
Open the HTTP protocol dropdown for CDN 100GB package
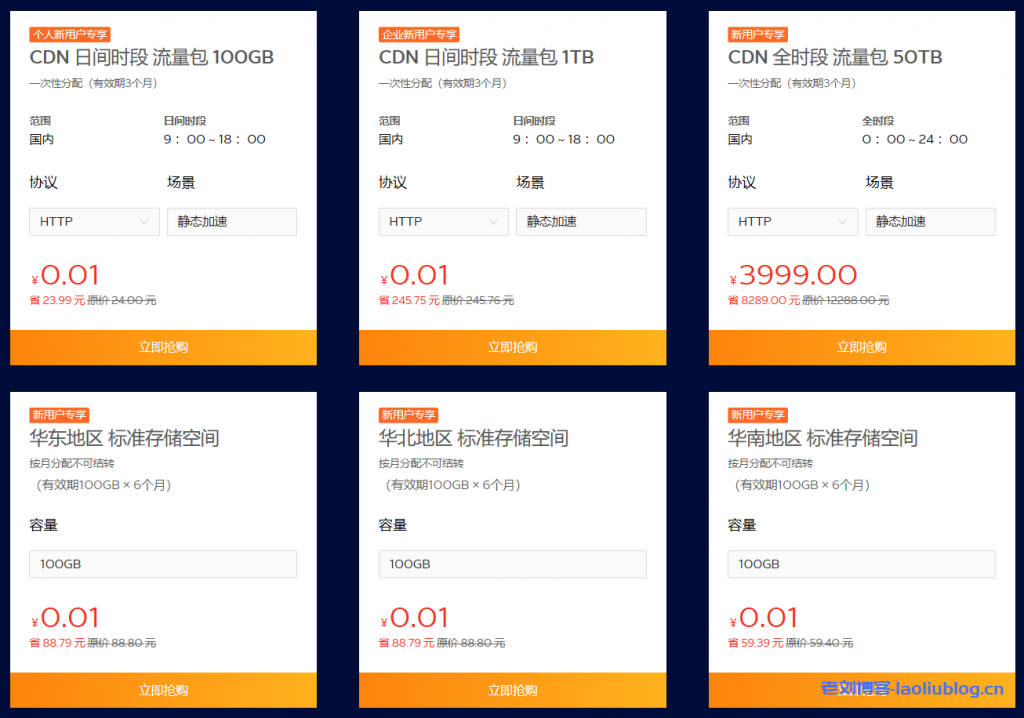click(x=94, y=221)
